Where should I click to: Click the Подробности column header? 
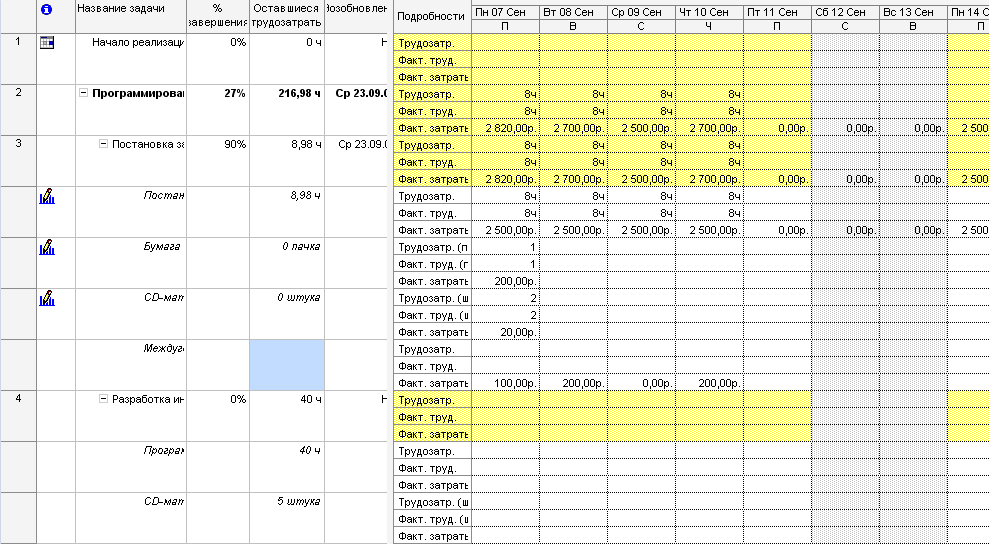[x=432, y=17]
